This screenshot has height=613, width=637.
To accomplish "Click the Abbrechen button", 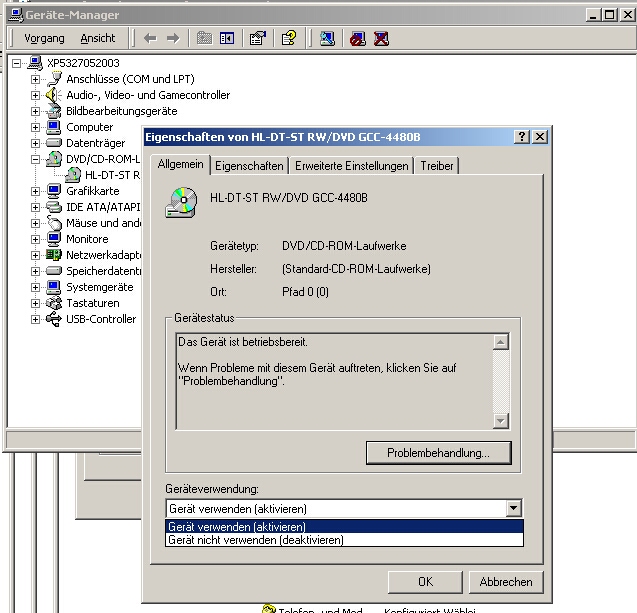I will (506, 582).
